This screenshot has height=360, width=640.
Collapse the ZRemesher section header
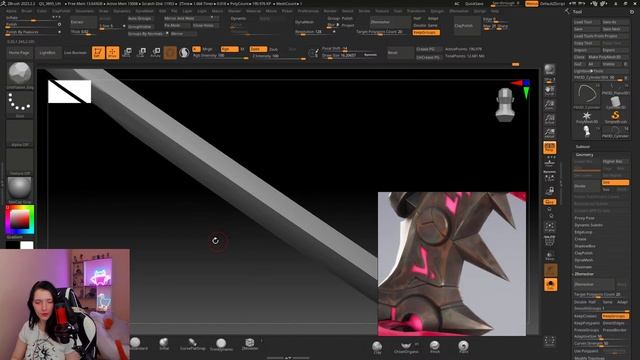point(584,274)
